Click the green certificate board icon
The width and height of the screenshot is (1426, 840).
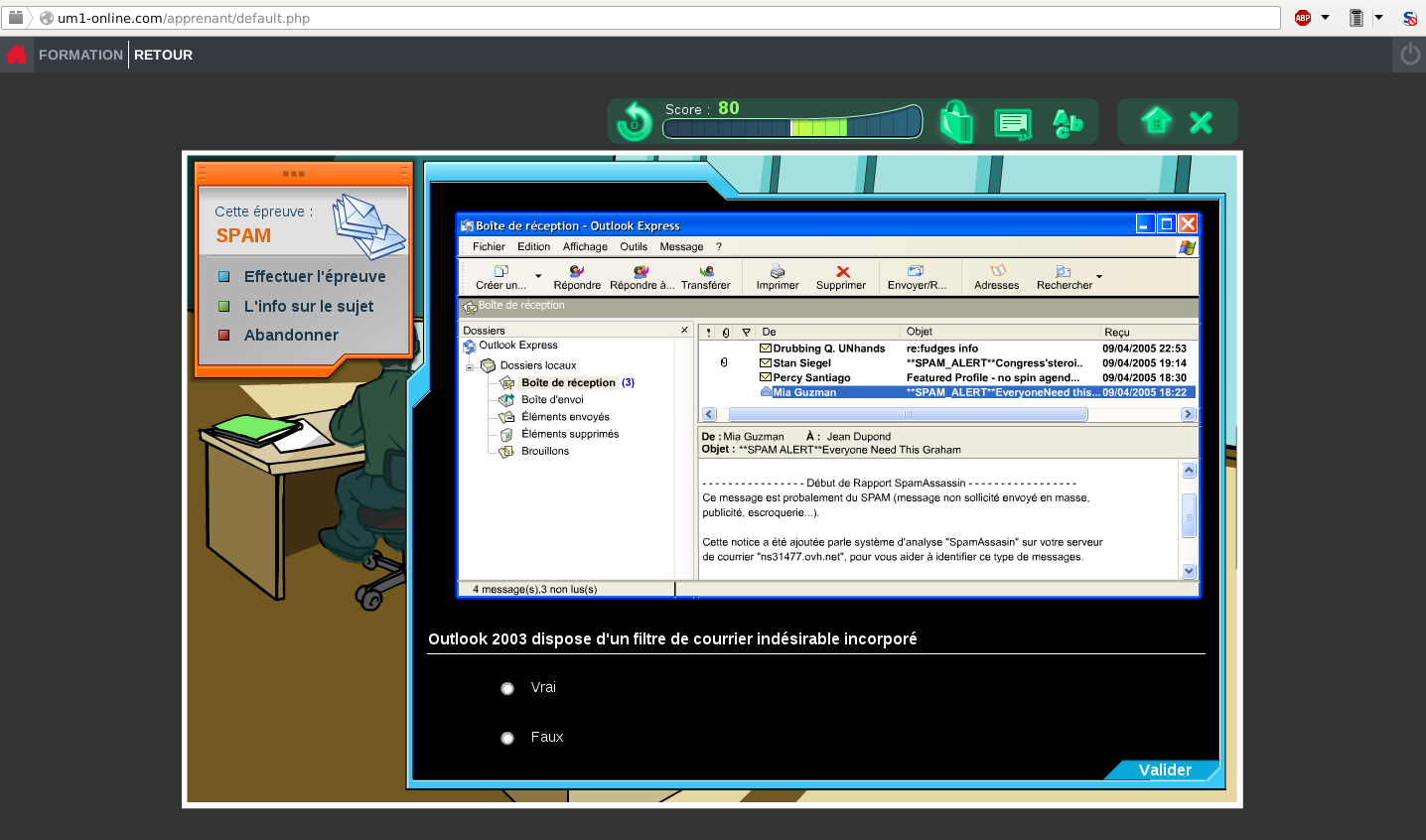(x=1013, y=124)
